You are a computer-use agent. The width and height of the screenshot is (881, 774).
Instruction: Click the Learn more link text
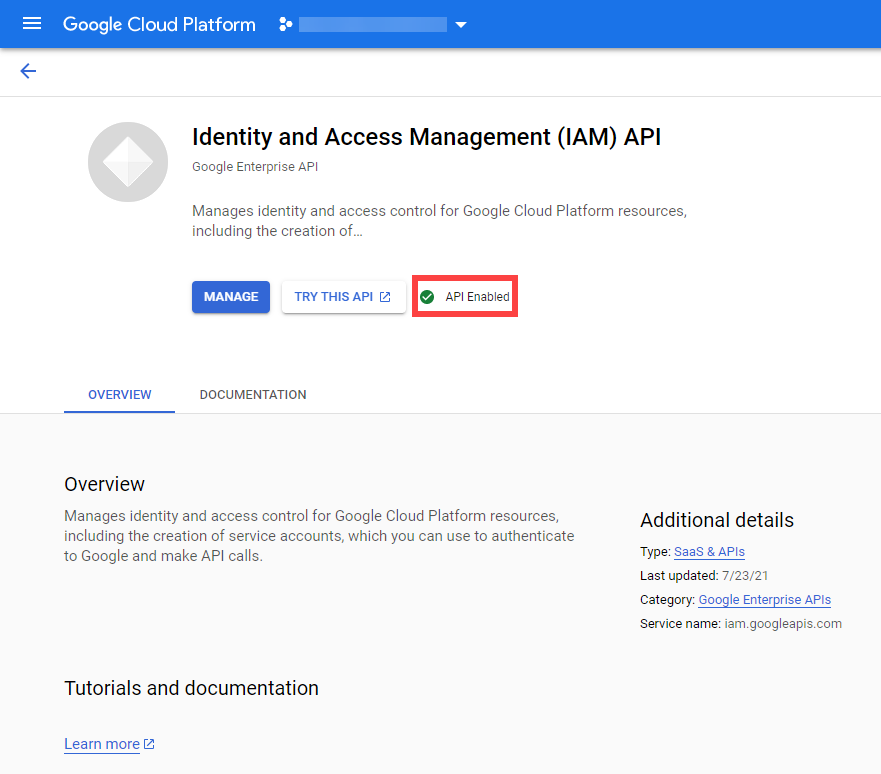coord(102,744)
